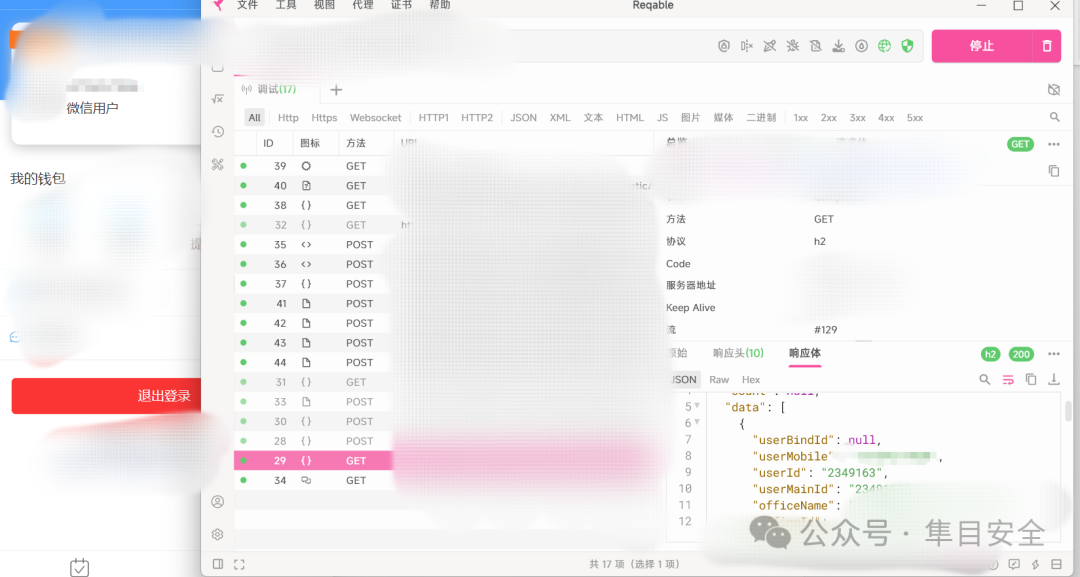Open the history clock icon in the sidebar

tap(218, 132)
